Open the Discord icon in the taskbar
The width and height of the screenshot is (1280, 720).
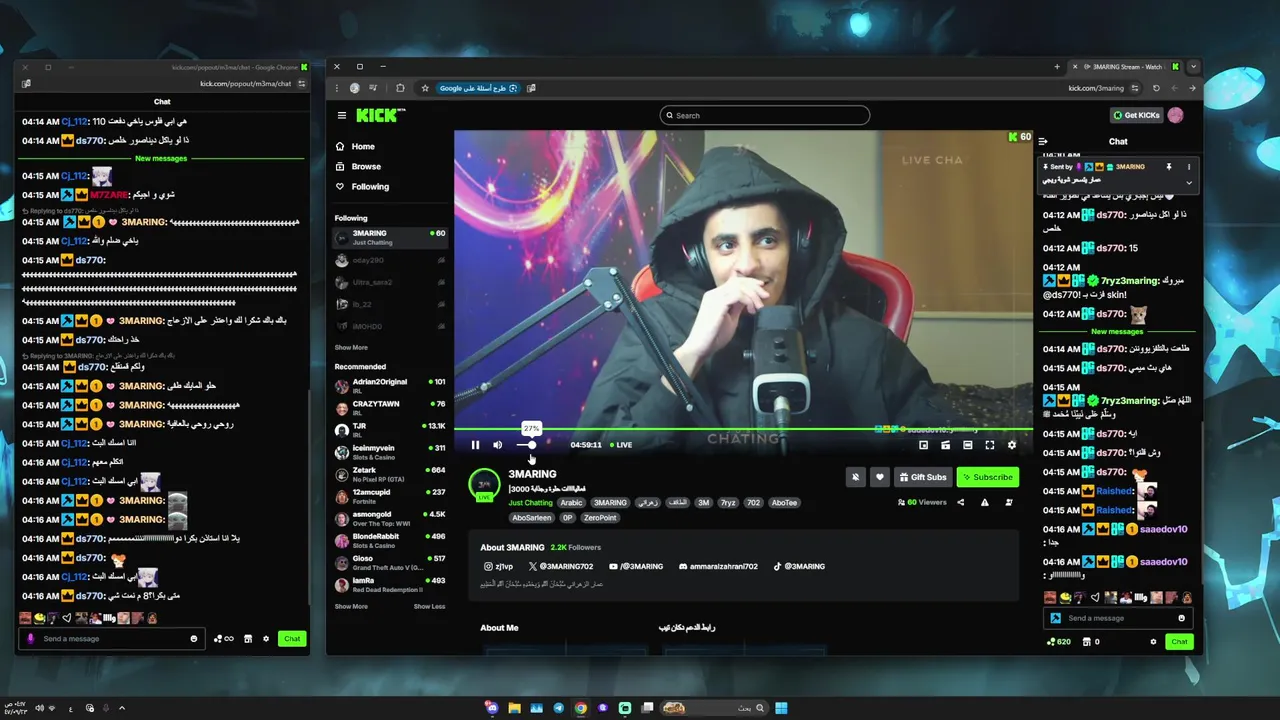click(x=492, y=708)
